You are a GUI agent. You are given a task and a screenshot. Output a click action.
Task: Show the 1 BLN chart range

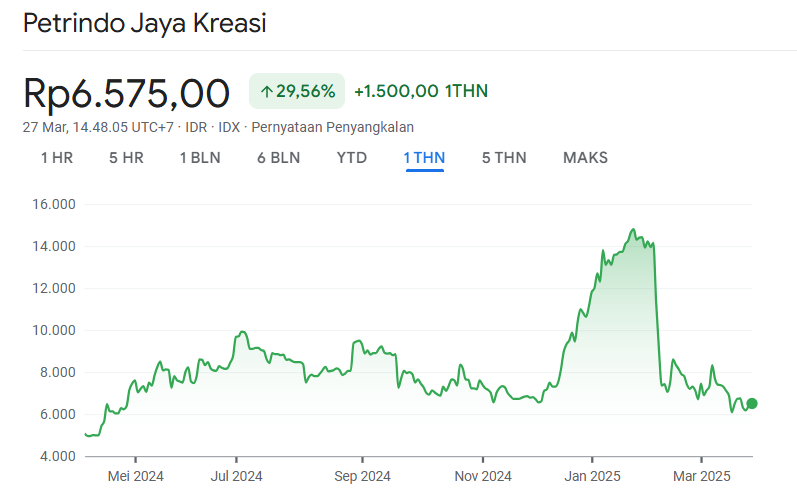click(200, 158)
